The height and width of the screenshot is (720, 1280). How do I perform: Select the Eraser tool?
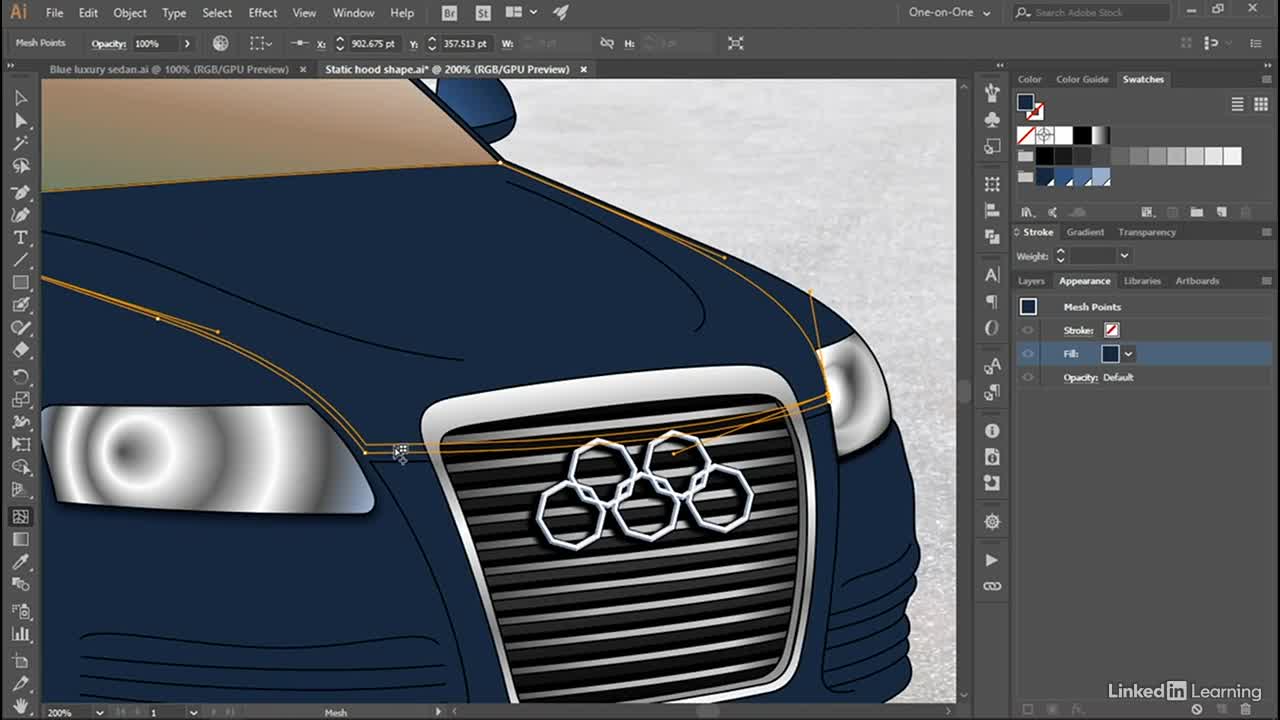coord(20,351)
